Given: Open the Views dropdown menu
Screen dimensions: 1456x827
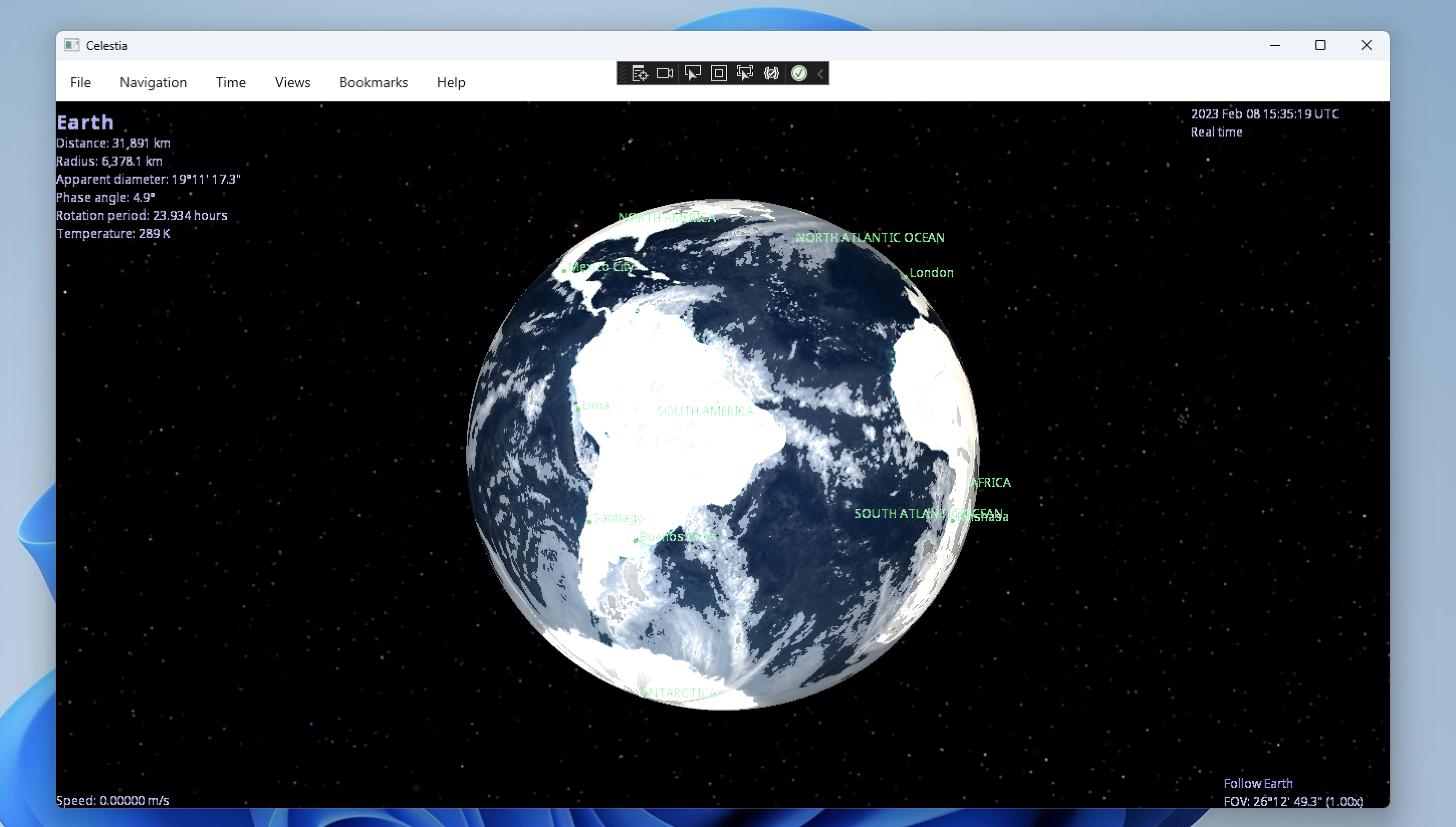Looking at the screenshot, I should coord(292,82).
